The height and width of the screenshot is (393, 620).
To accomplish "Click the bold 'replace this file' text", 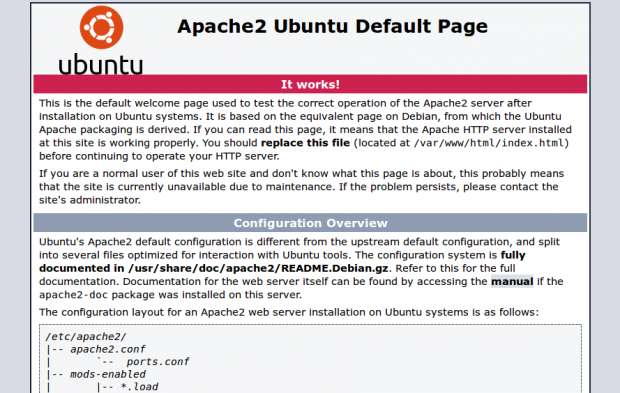I will point(305,143).
